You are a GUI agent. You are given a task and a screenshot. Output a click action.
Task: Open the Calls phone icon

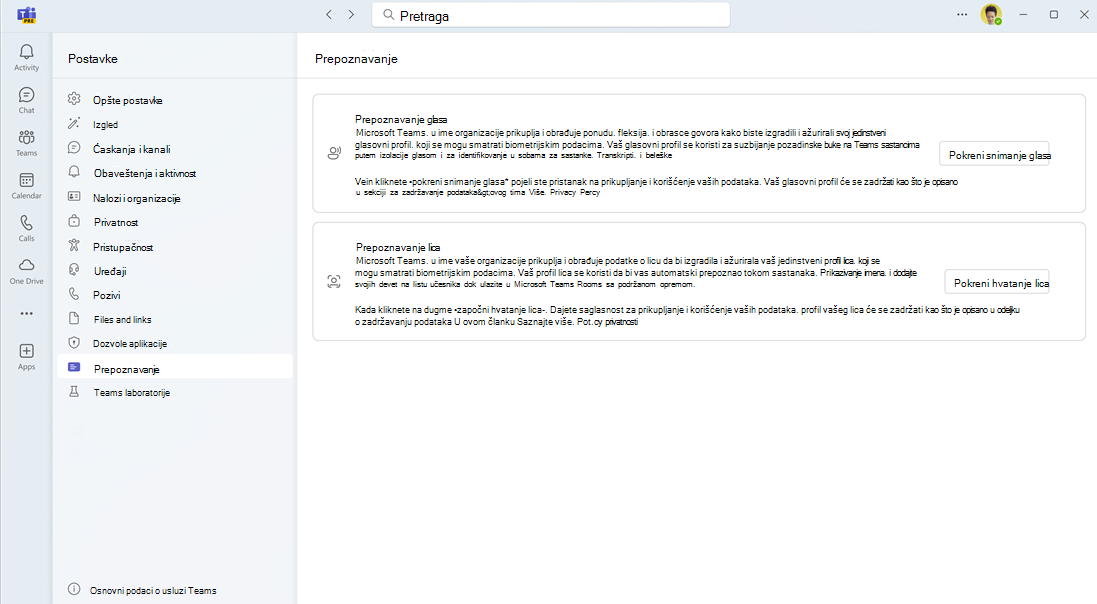(x=27, y=223)
